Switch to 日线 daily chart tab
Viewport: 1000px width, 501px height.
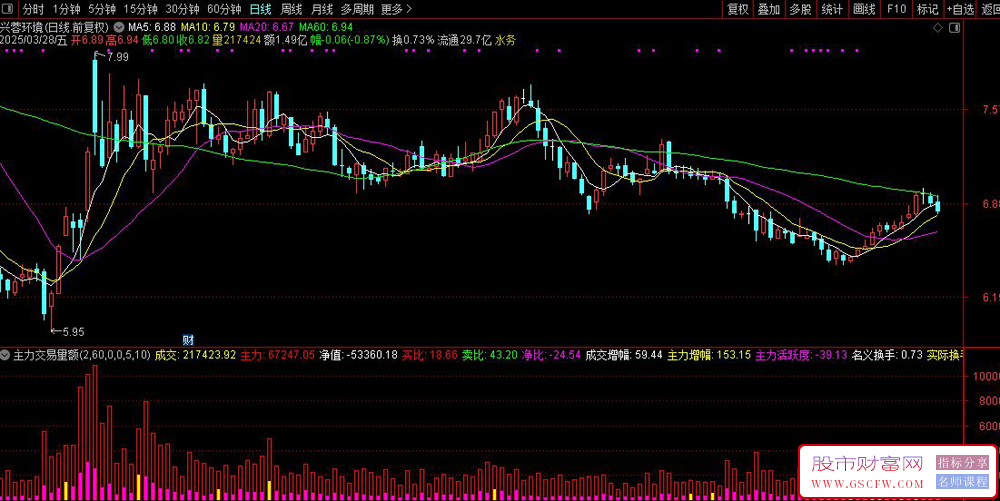(260, 9)
